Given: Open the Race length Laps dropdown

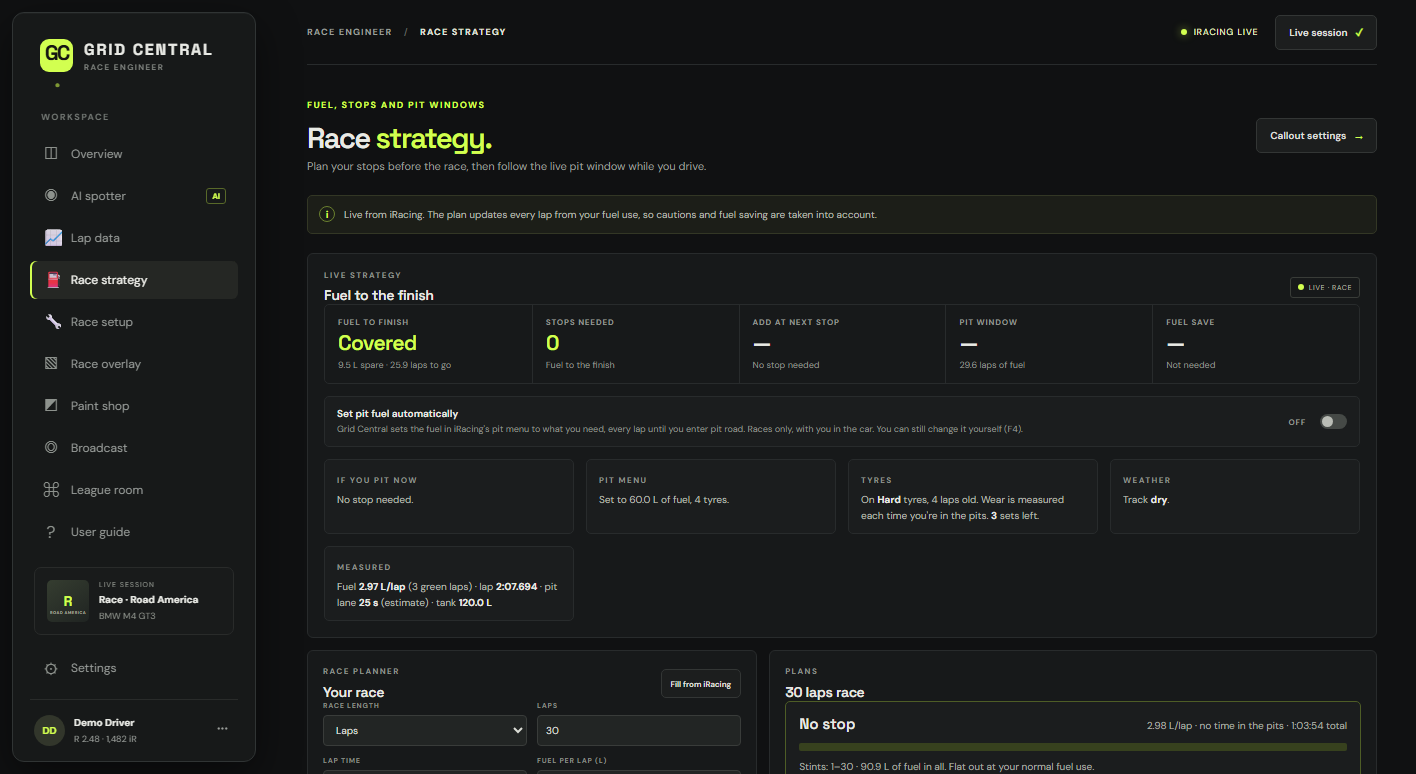Looking at the screenshot, I should [425, 730].
